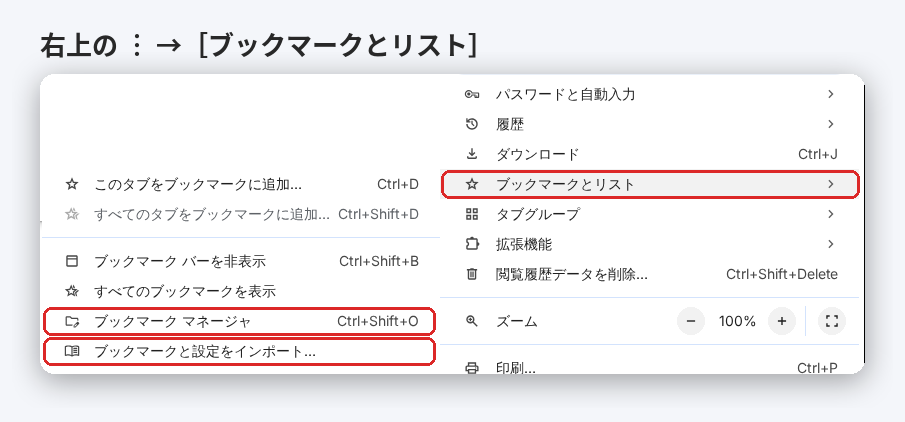Click the printer icon beside 印刷
Viewport: 905px width, 422px height.
472,368
